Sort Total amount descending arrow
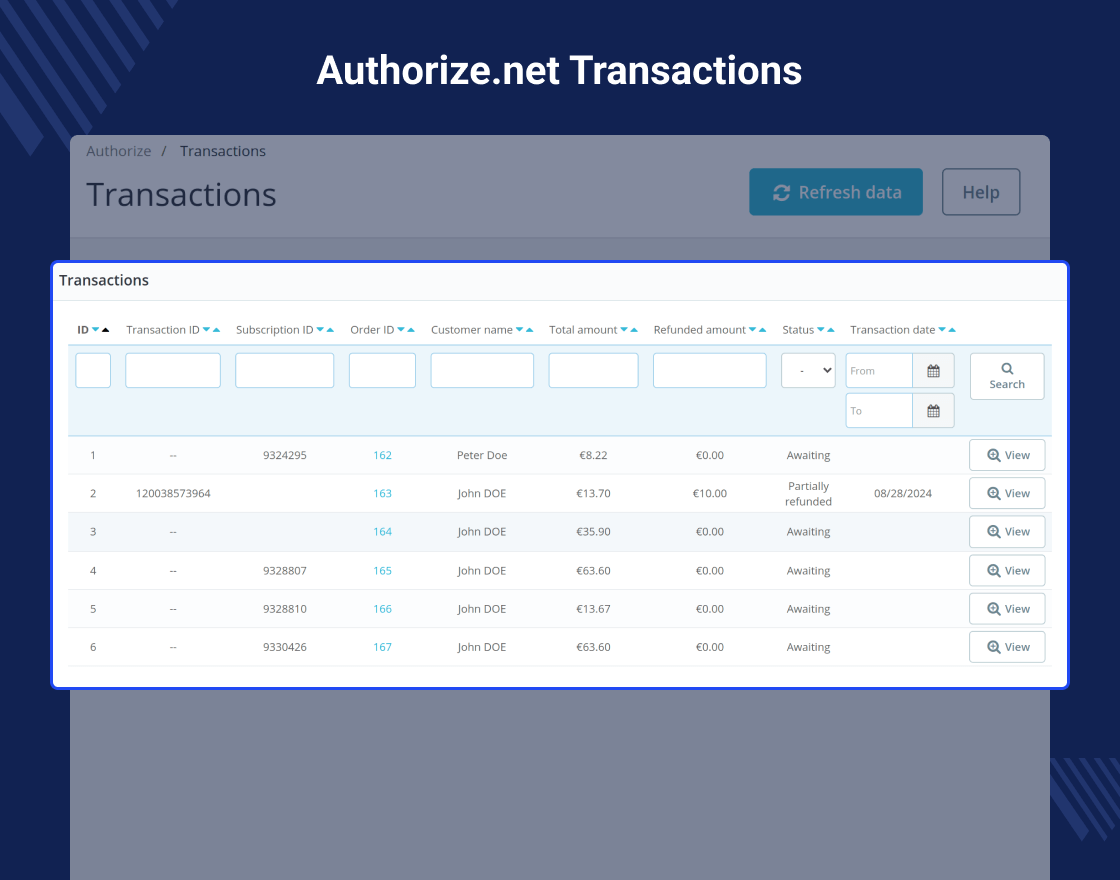The height and width of the screenshot is (880, 1120). (x=624, y=330)
